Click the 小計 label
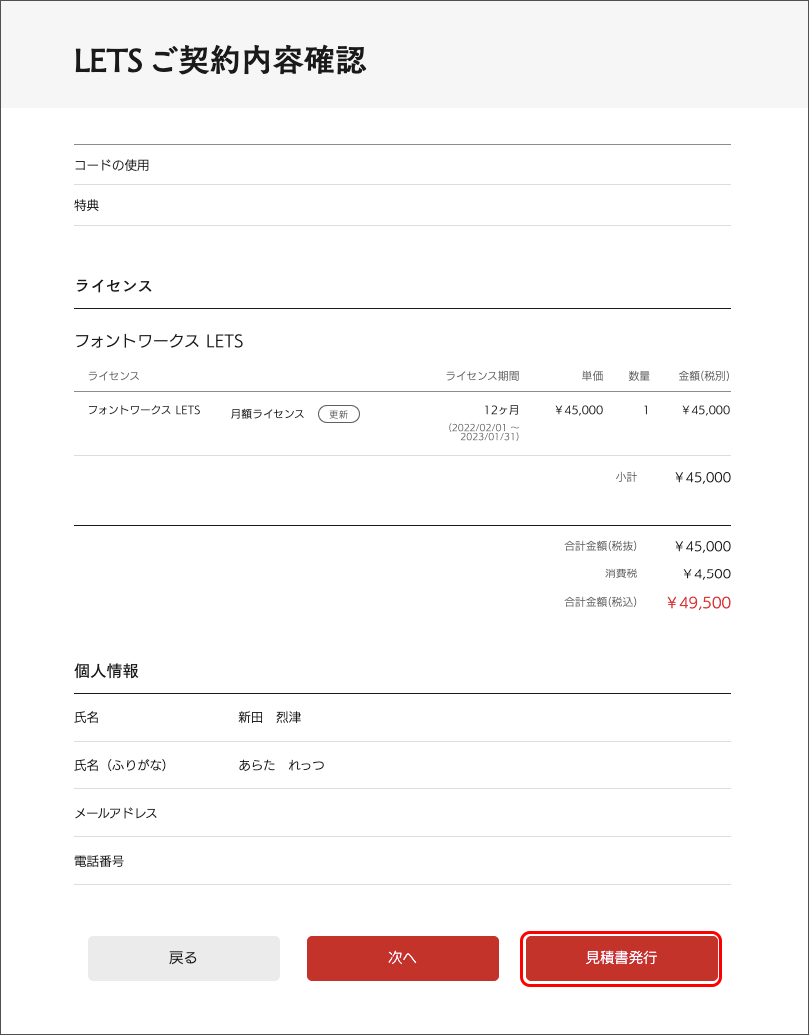Screen dimensions: 809x1035 click(626, 478)
